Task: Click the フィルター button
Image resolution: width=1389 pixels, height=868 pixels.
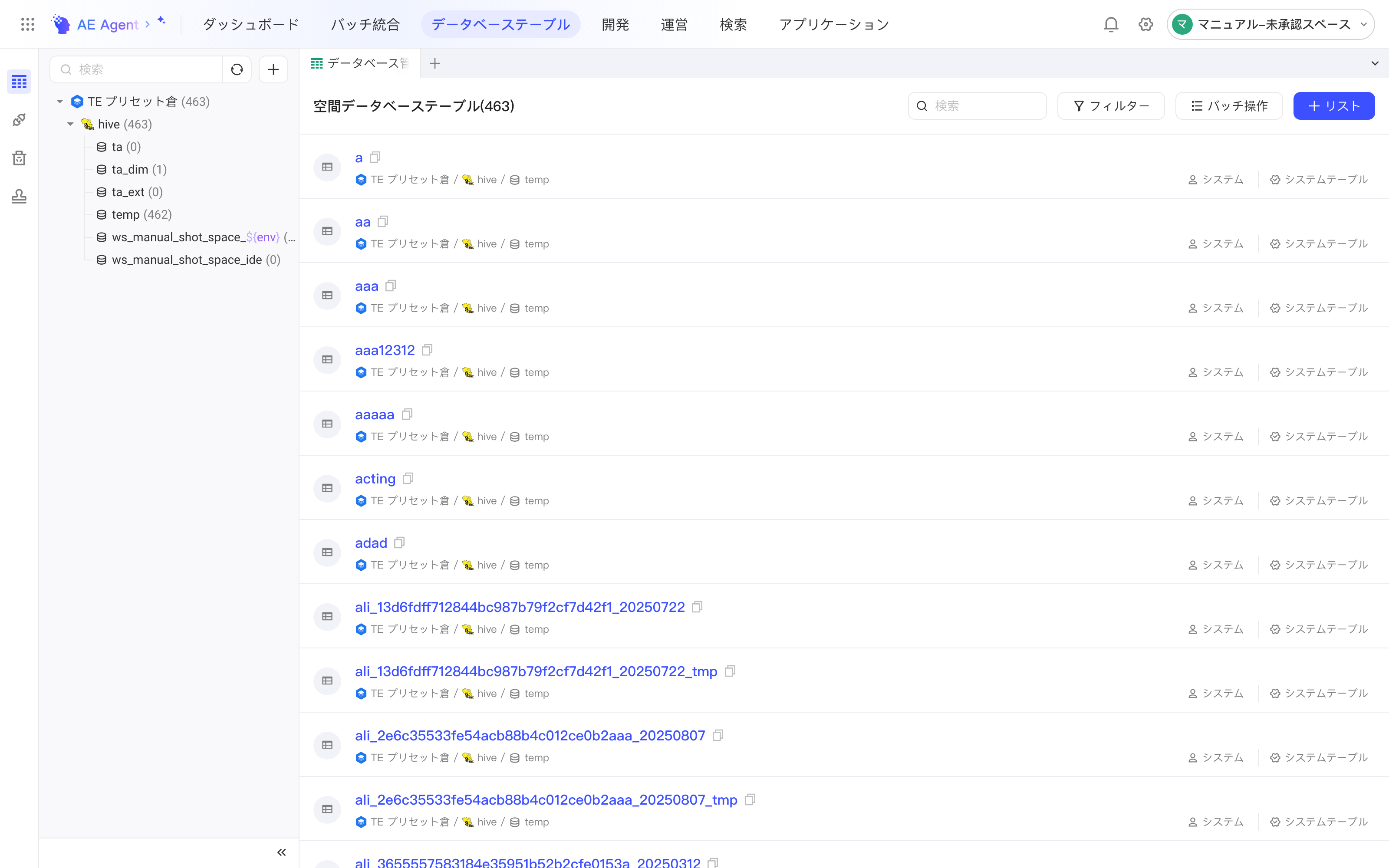Action: pyautogui.click(x=1111, y=105)
